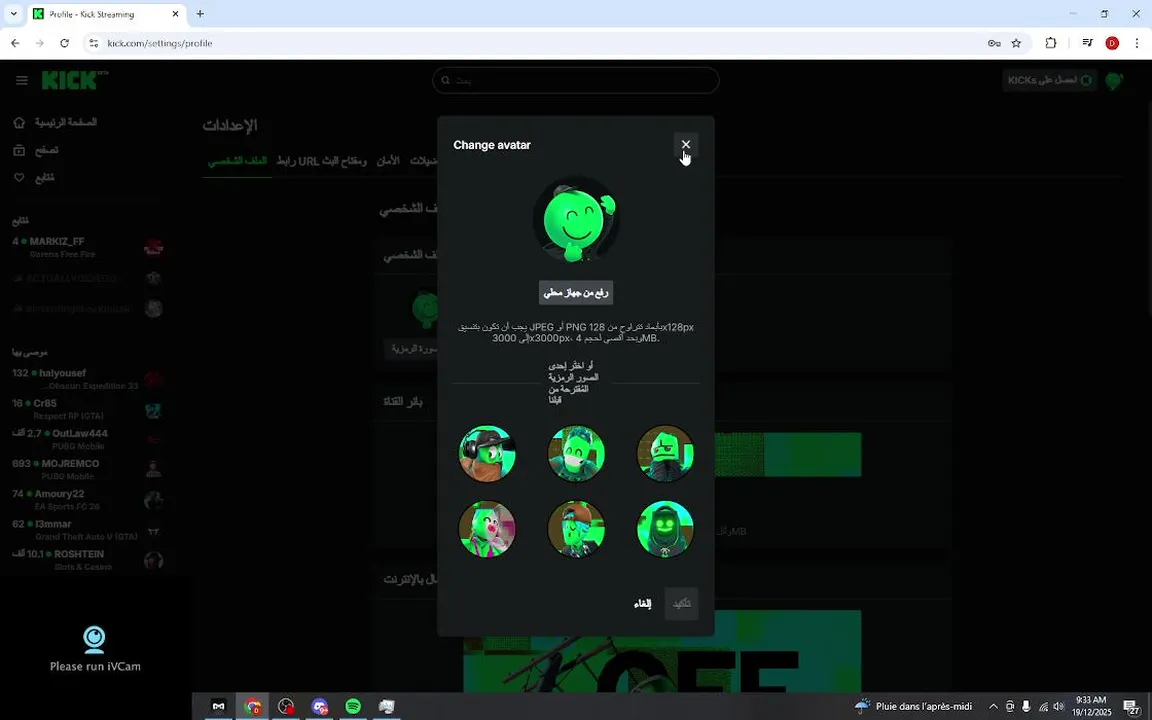
Task: Click the تأكيد confirm button
Action: (x=682, y=604)
